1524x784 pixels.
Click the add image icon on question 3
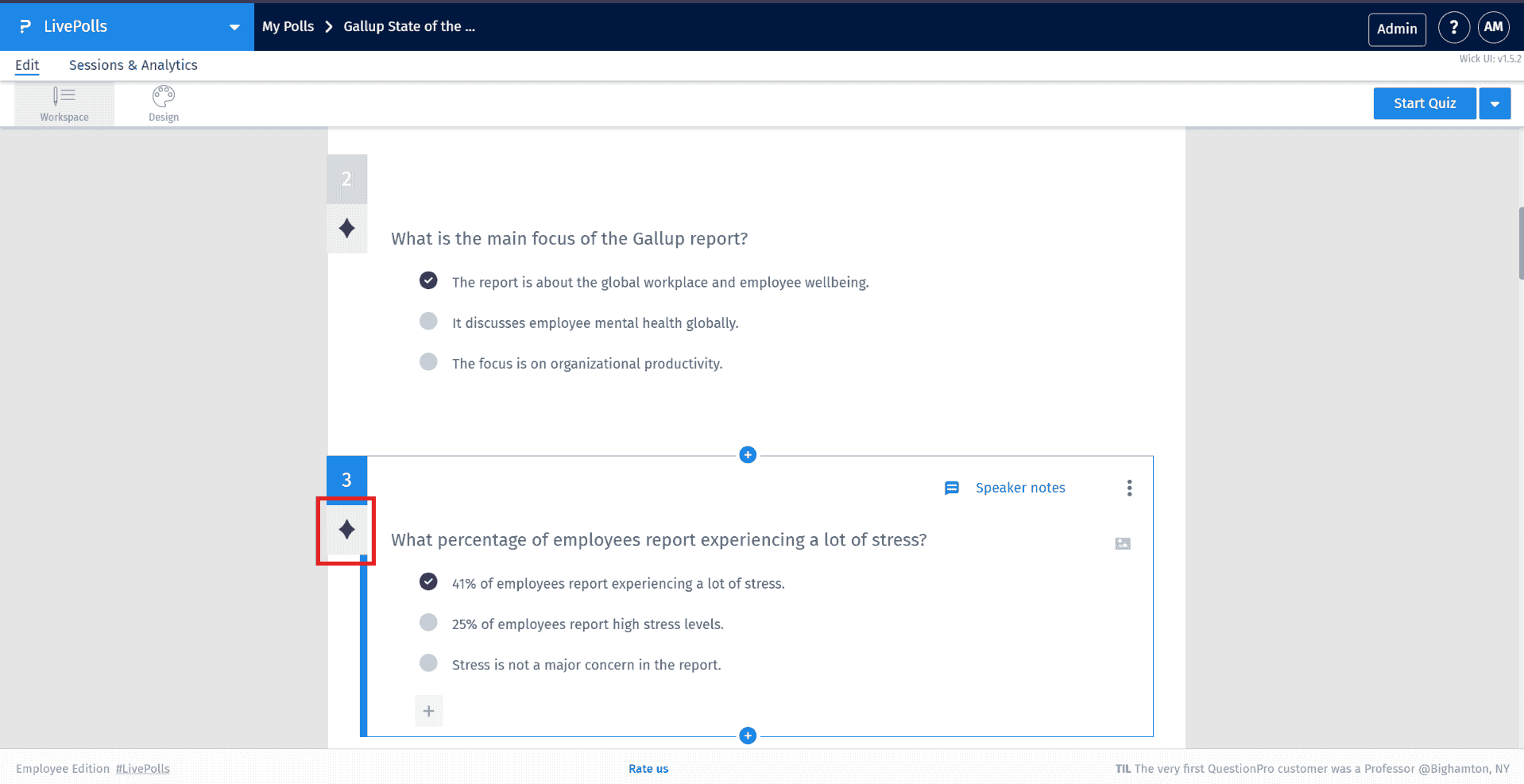click(x=1122, y=543)
